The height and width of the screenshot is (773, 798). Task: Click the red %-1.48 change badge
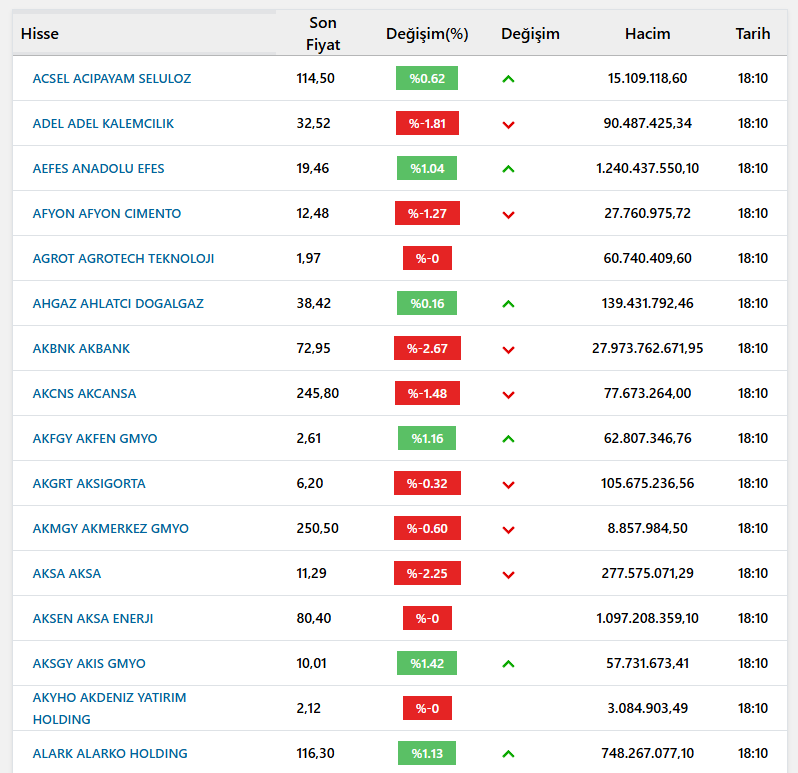click(427, 393)
